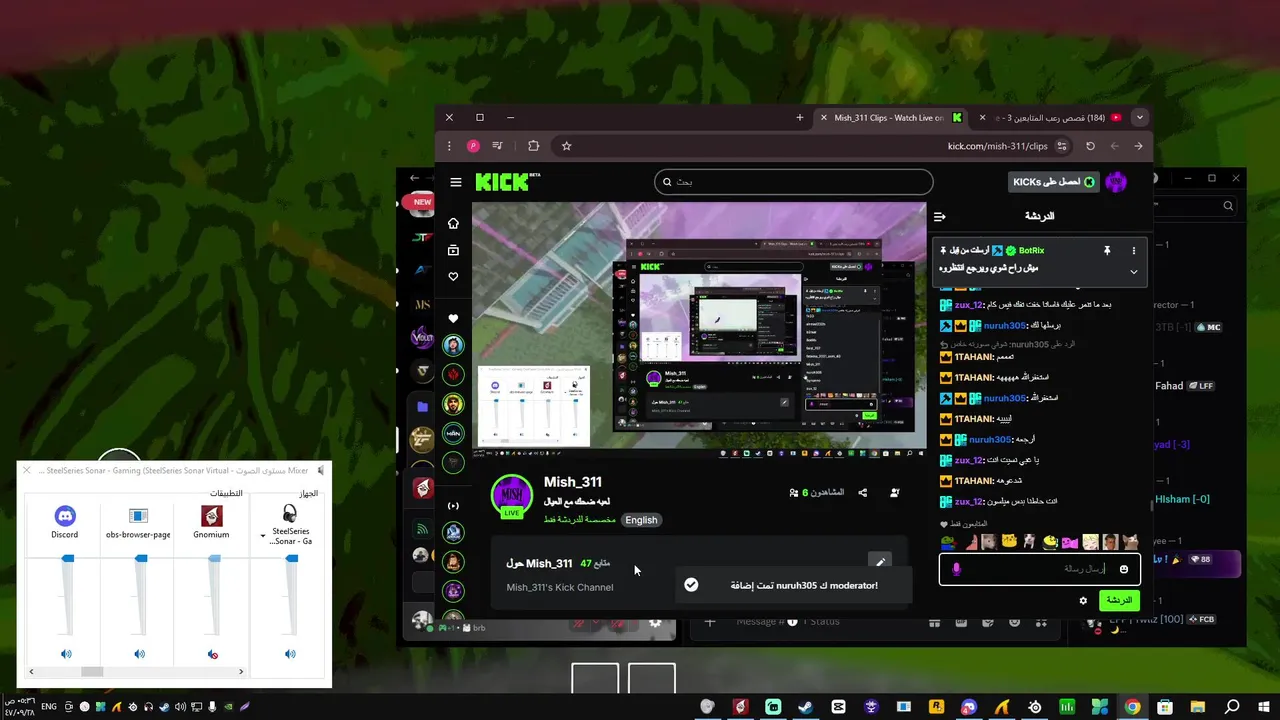
Task: Send message with green chat button
Action: coord(1119,600)
